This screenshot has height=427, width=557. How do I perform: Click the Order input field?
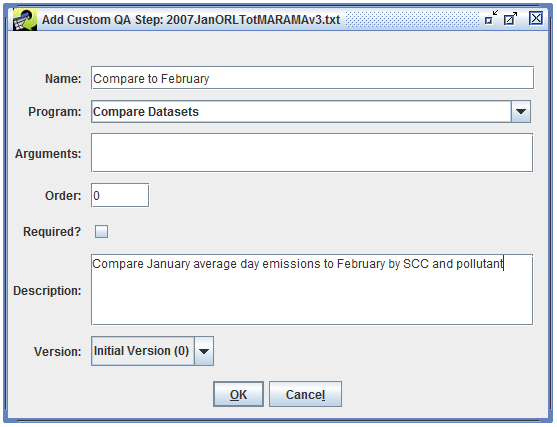120,195
